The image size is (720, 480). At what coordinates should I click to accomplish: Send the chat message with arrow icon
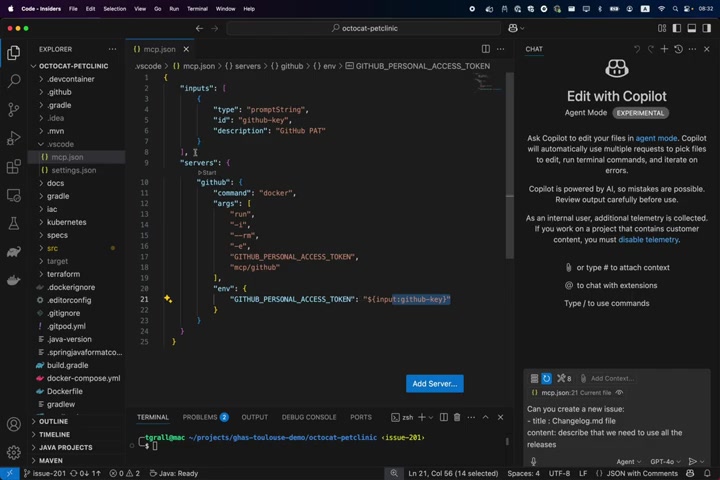tap(692, 461)
